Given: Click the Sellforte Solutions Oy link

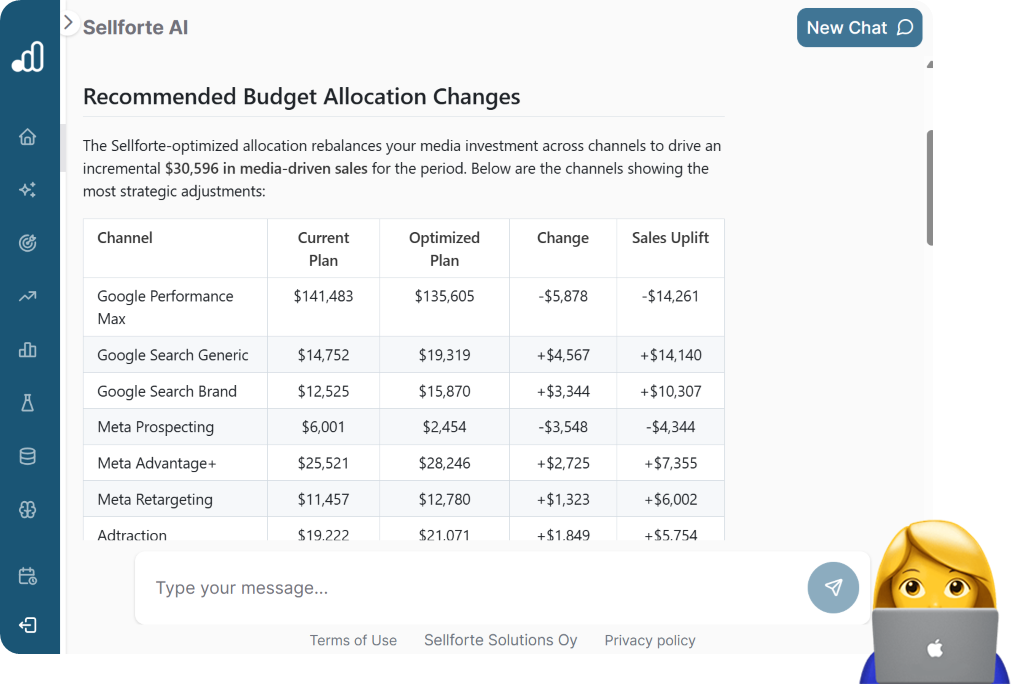Looking at the screenshot, I should [500, 640].
